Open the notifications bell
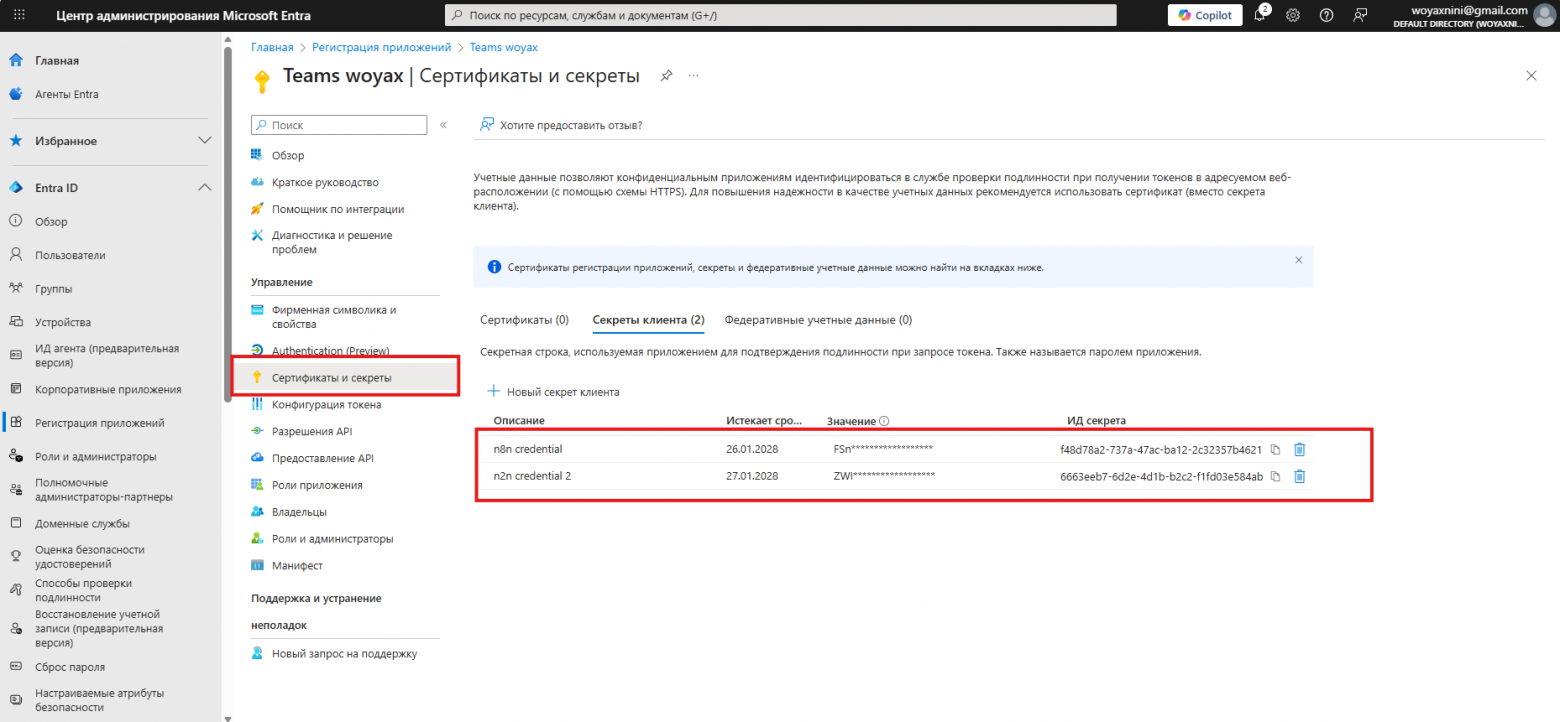Image resolution: width=1560 pixels, height=722 pixels. (1259, 15)
